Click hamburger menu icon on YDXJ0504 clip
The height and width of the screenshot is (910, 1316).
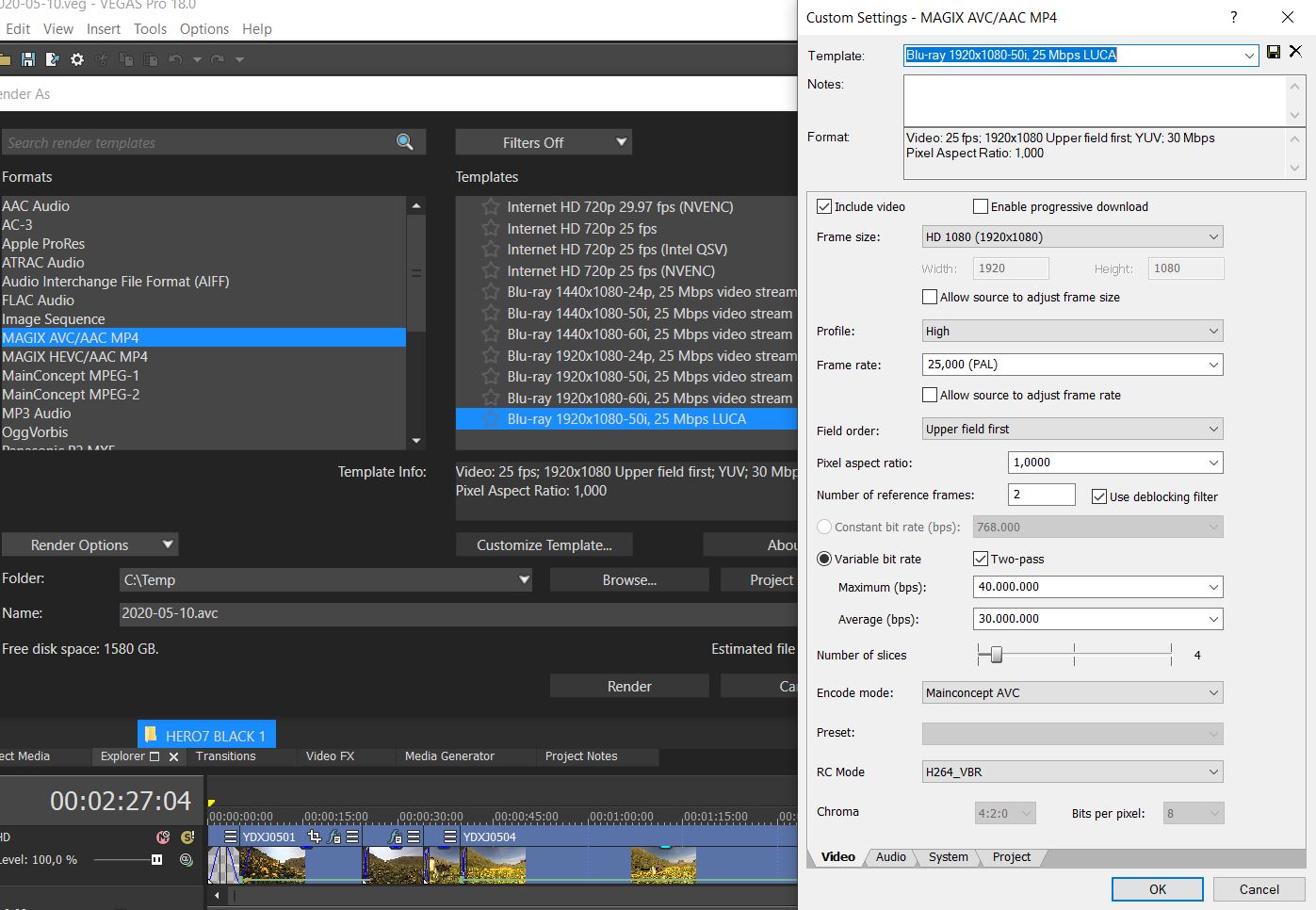pos(450,837)
